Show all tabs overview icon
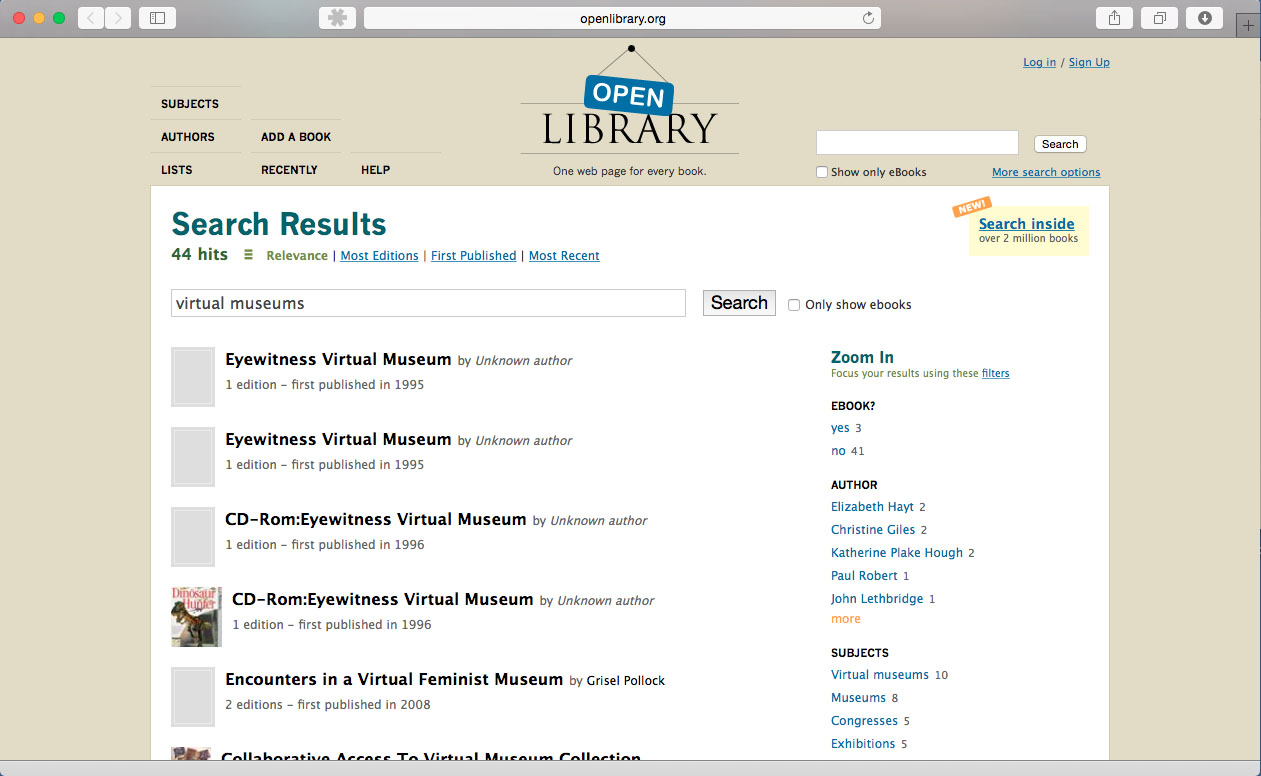This screenshot has height=776, width=1261. (x=1160, y=18)
